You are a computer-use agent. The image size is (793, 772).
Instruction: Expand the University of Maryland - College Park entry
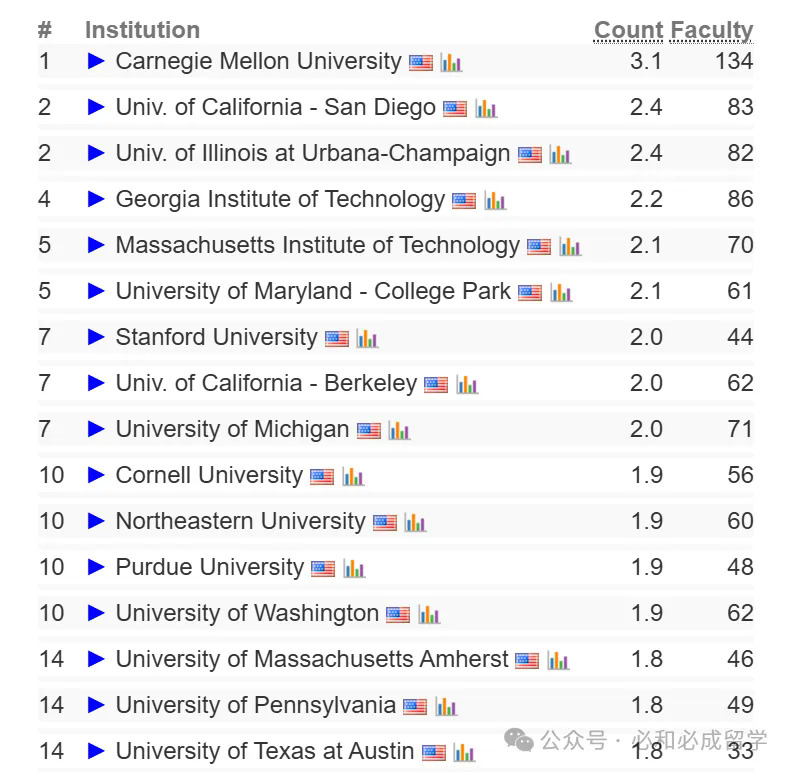click(96, 291)
